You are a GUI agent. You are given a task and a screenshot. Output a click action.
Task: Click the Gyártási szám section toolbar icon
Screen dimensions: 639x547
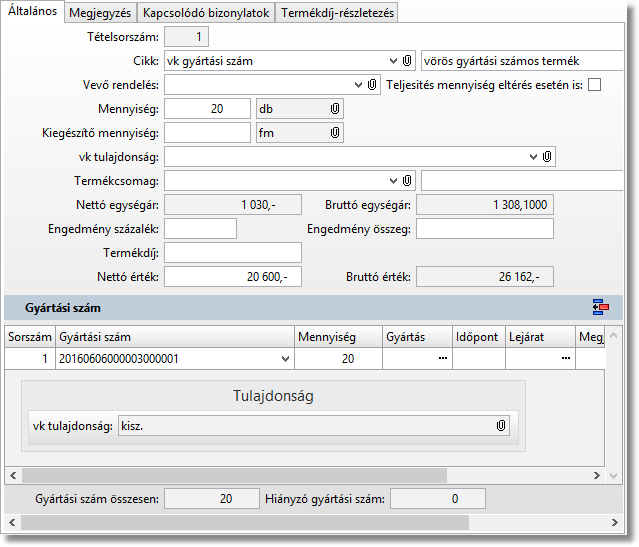pos(601,308)
